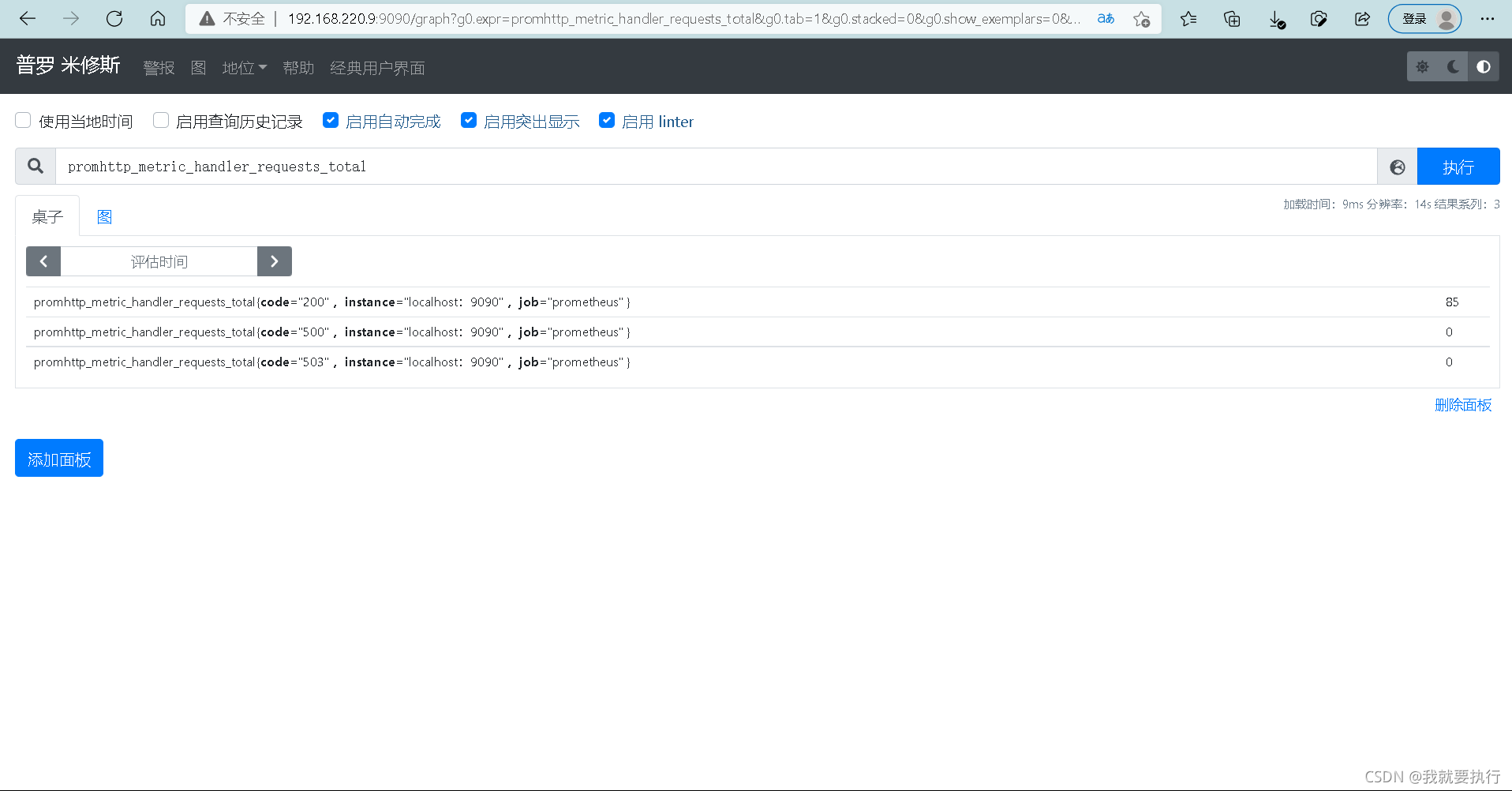Switch to light theme sun icon

coord(1422,67)
